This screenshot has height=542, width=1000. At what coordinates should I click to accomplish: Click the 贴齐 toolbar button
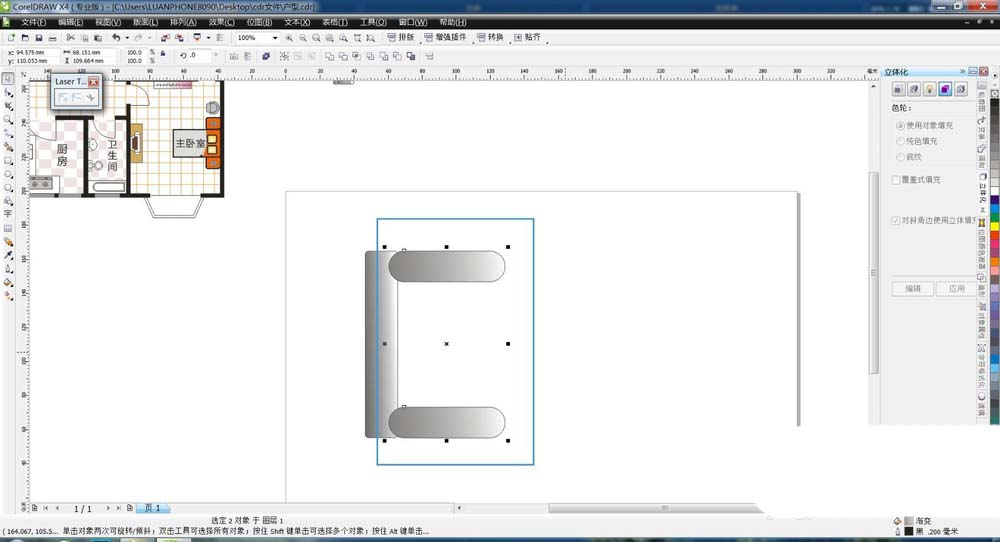[x=527, y=37]
